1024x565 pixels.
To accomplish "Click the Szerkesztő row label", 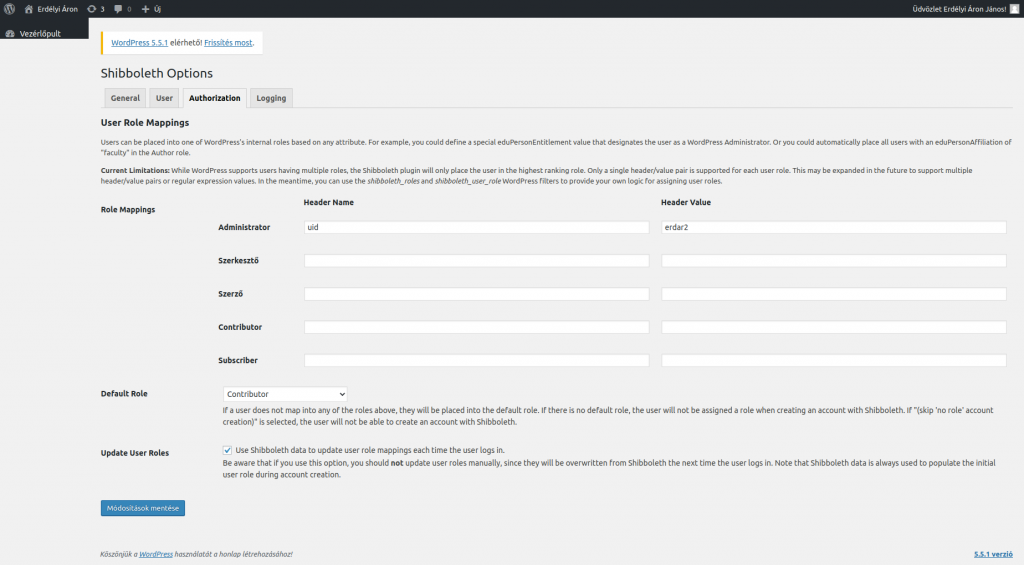I will pos(238,261).
